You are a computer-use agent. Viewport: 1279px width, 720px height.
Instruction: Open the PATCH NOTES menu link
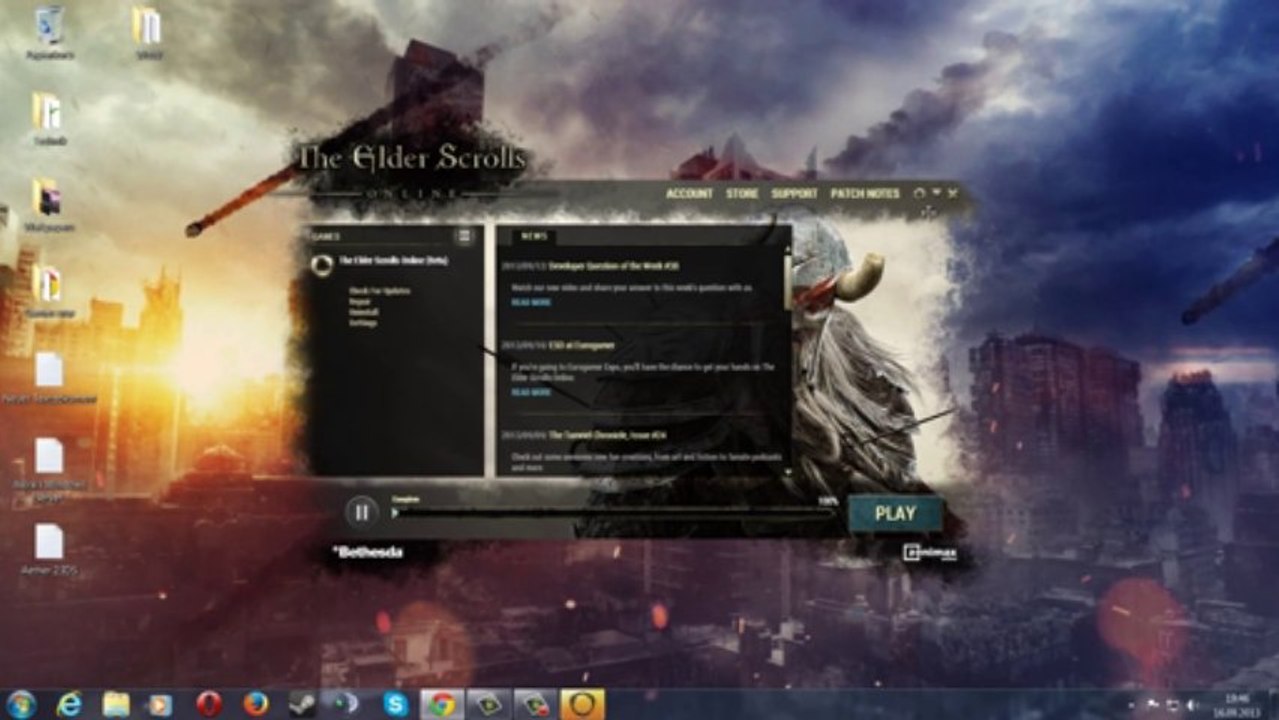865,193
